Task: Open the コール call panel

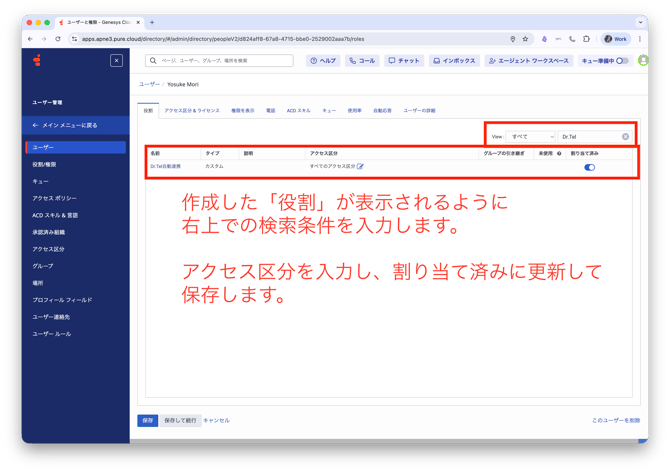Action: pyautogui.click(x=362, y=61)
